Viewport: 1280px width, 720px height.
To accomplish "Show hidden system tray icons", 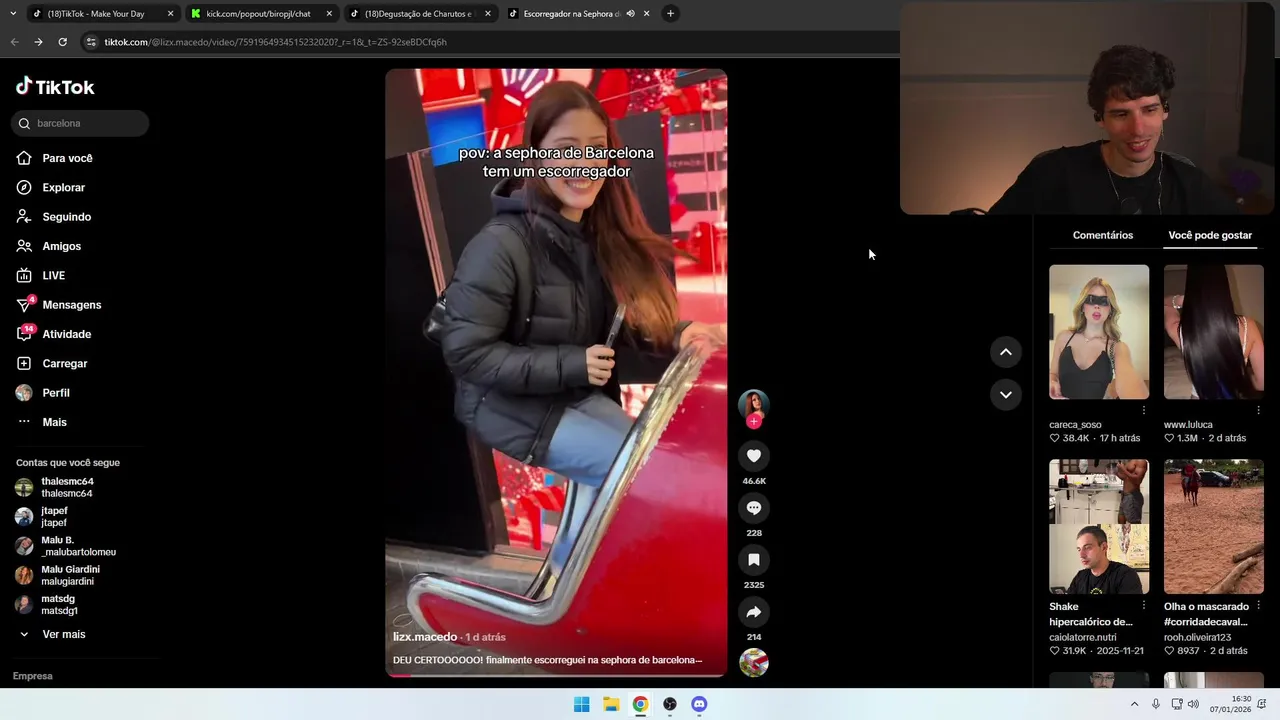I will (x=1134, y=704).
